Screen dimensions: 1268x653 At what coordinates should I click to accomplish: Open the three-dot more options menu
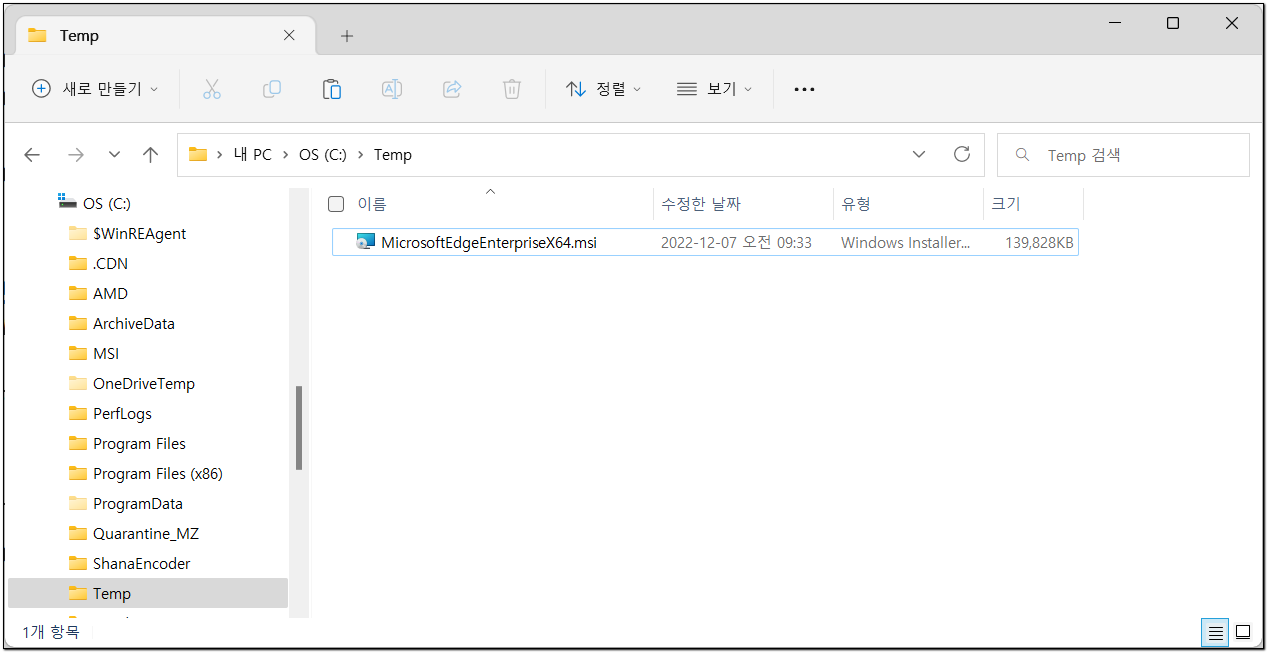[x=804, y=89]
